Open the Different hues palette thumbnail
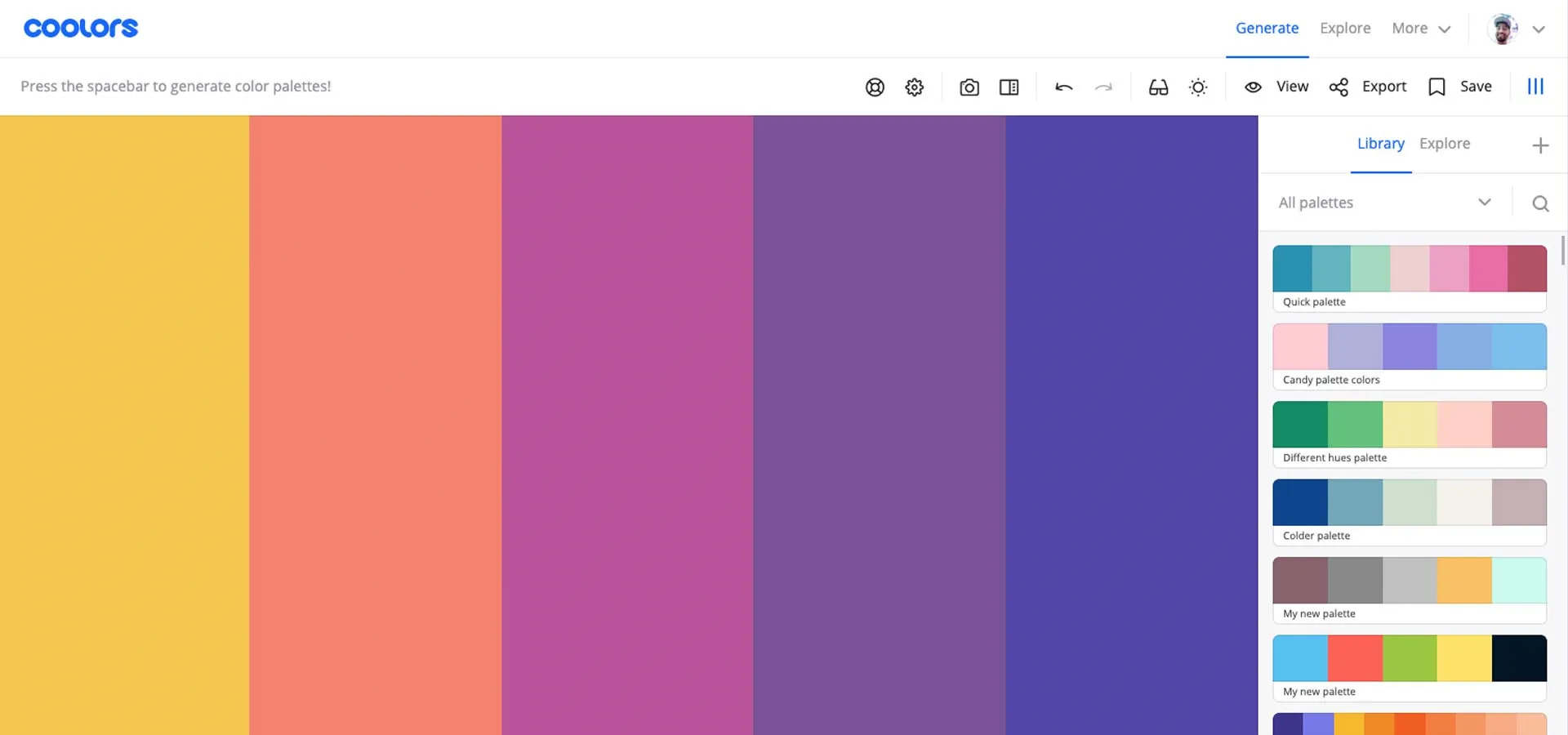The height and width of the screenshot is (735, 1568). click(x=1410, y=425)
